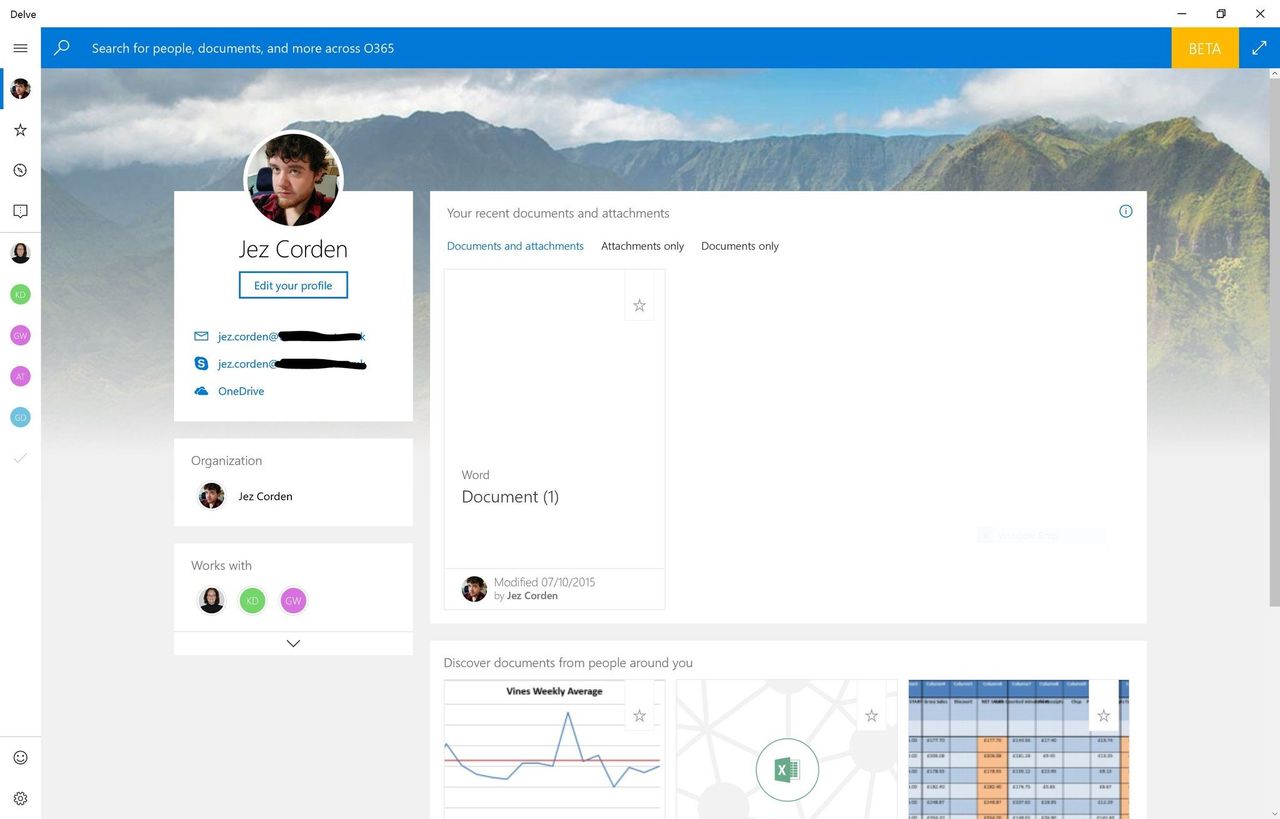Screen dimensions: 1280x819
Task: Click Edit your profile button
Action: (293, 285)
